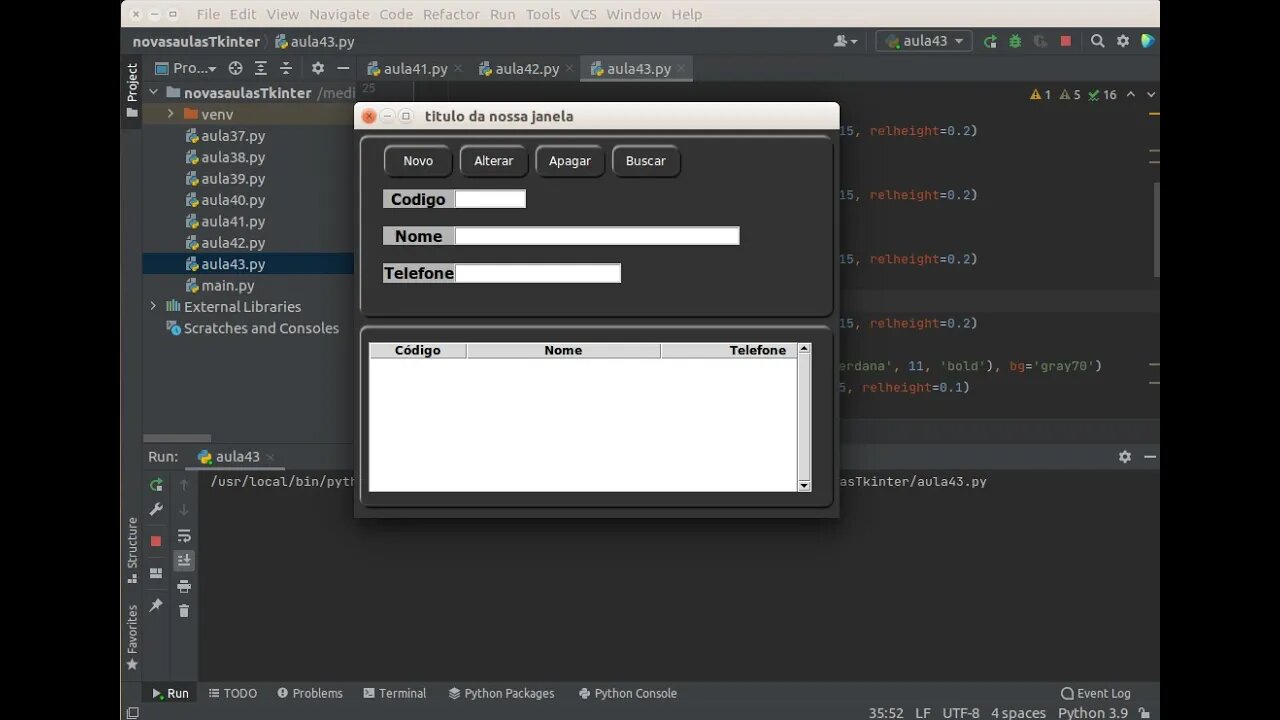Hide the Run panel with minus icon

[x=1149, y=456]
